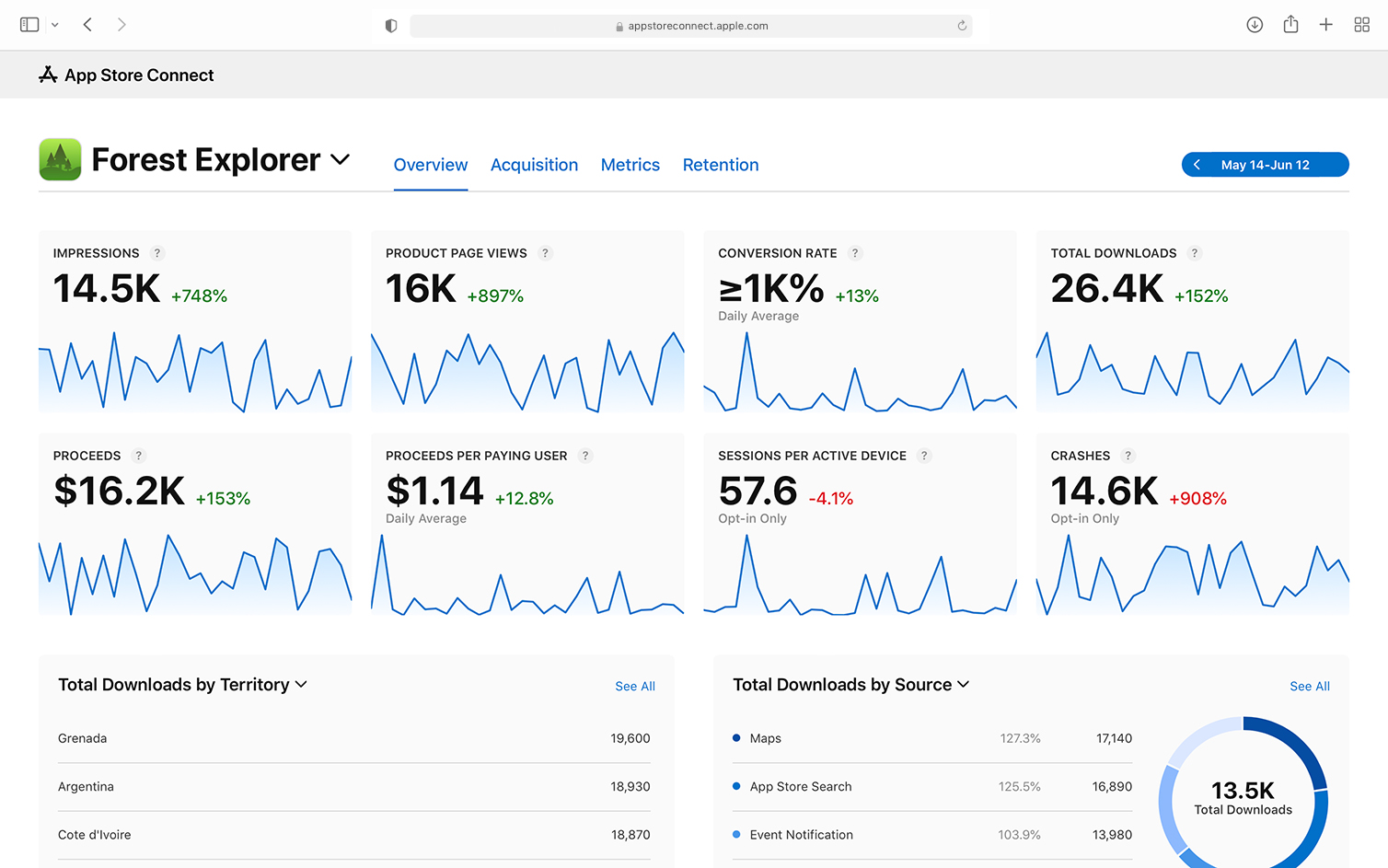
Task: Go to previous date range with back chevron
Action: tap(1197, 164)
